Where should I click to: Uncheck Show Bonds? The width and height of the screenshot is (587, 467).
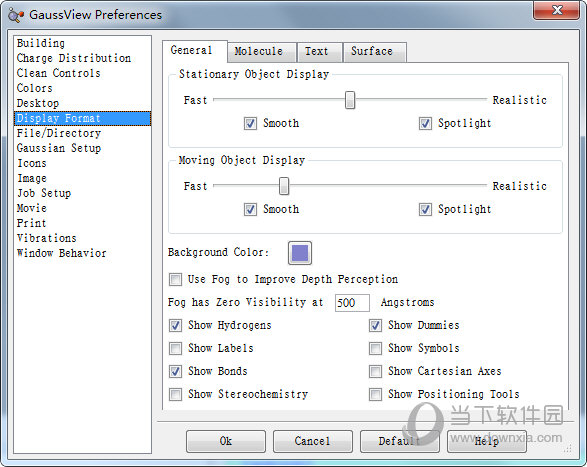pos(175,372)
